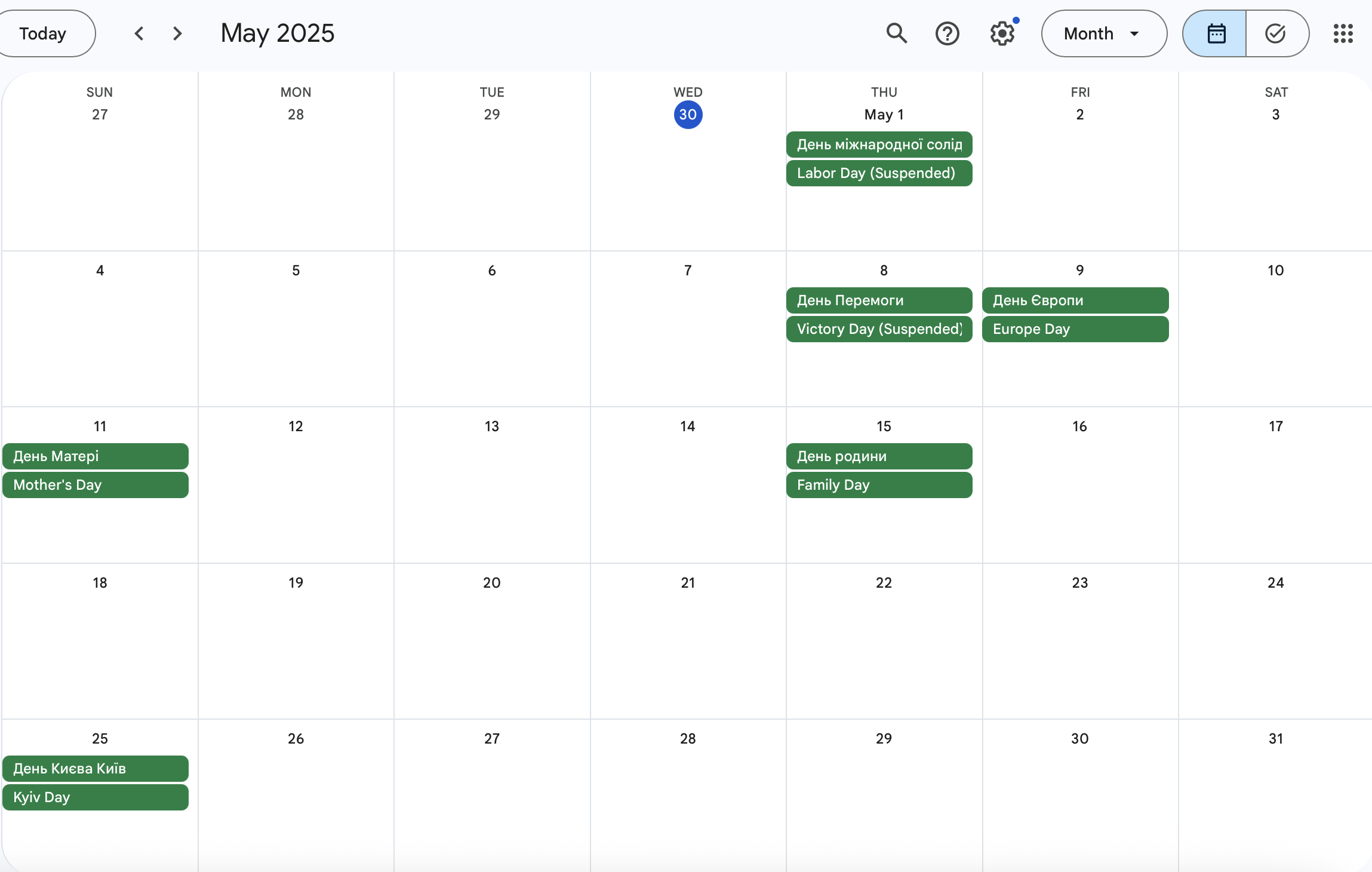1372x872 pixels.
Task: Open the Settings gear menu
Action: click(x=1002, y=33)
